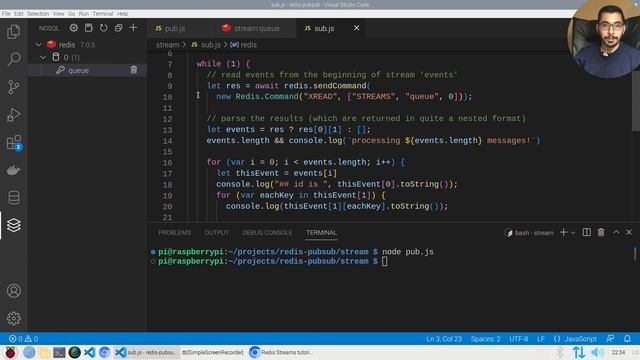Collapse all in the NoSQL panel
Viewport: 640px width, 360px height.
click(118, 28)
